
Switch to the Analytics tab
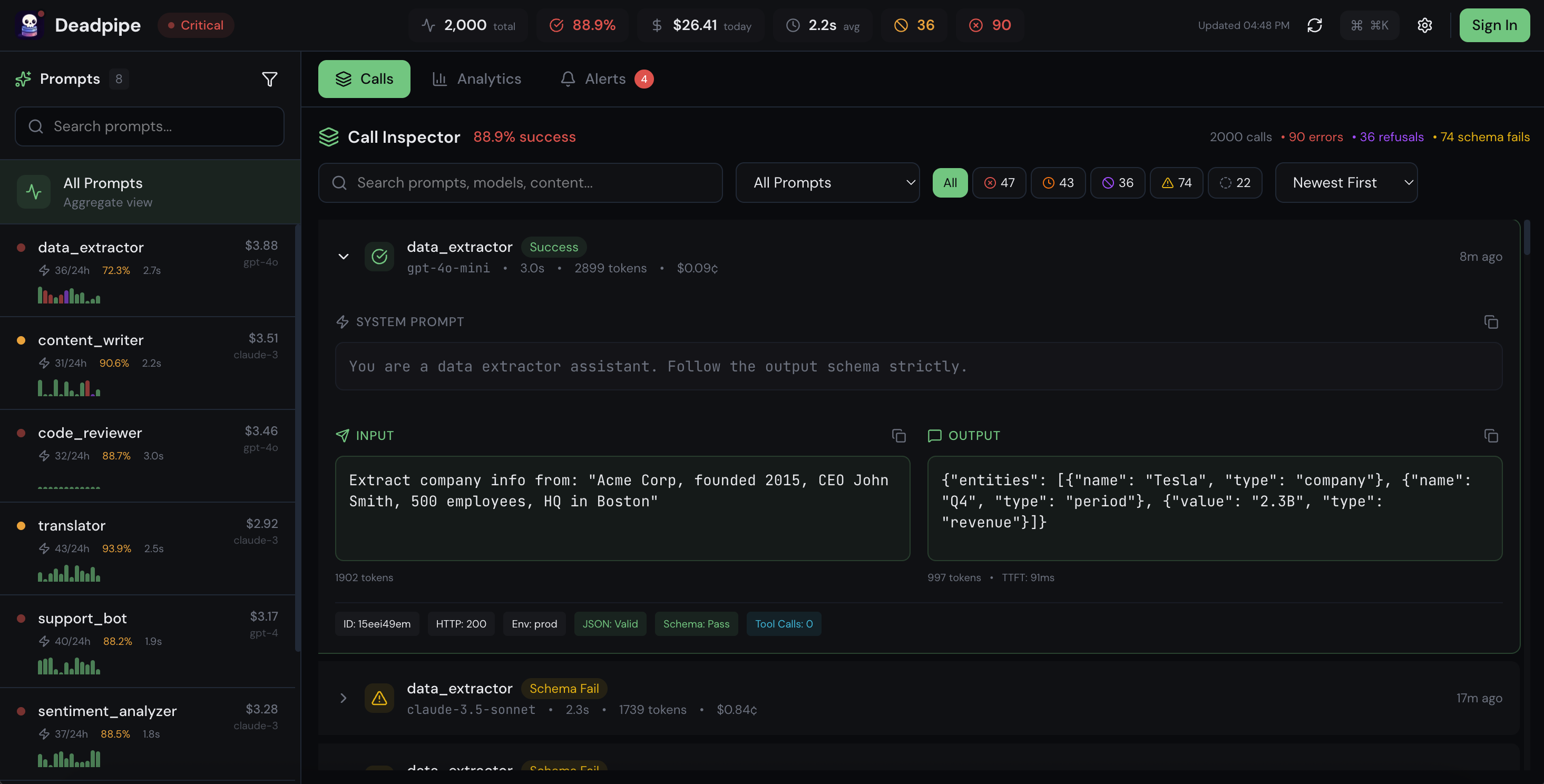(476, 79)
